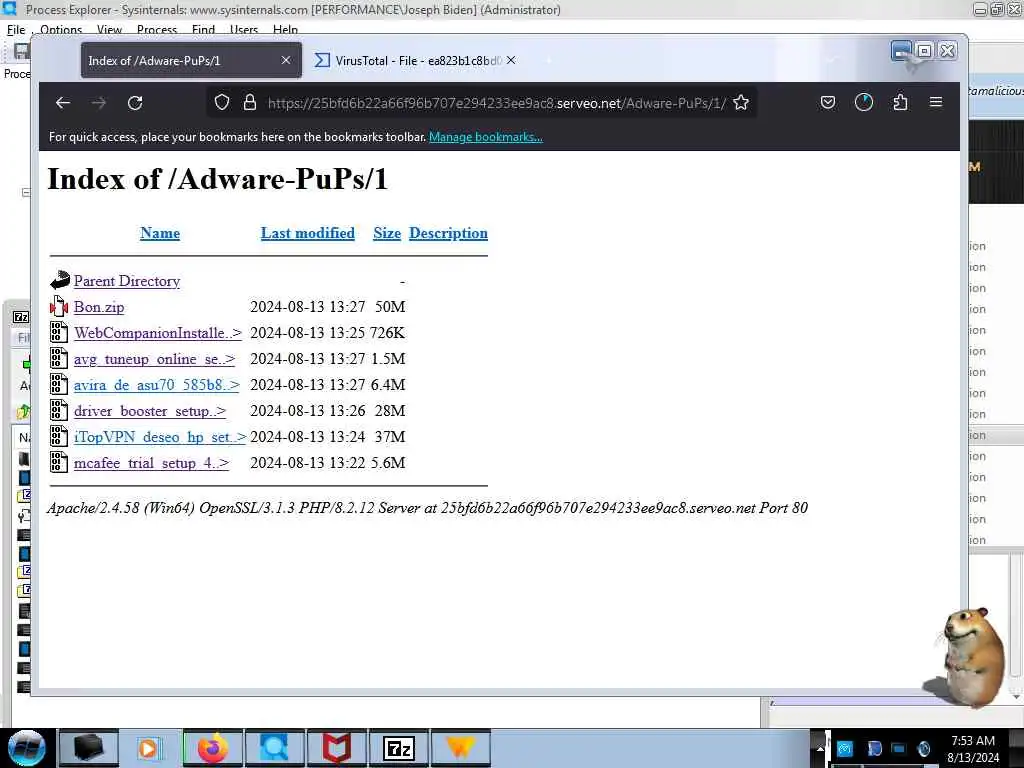Click the browser address bar URL

(496, 103)
